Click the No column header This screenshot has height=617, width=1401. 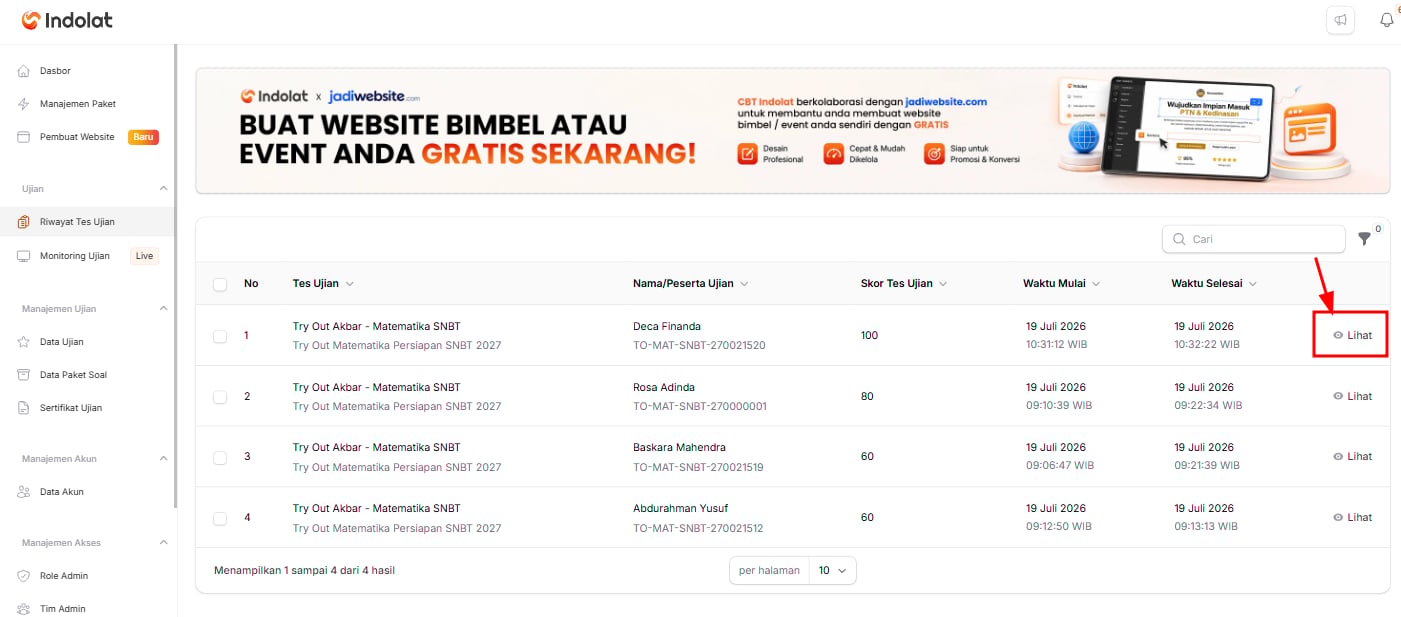click(x=251, y=284)
